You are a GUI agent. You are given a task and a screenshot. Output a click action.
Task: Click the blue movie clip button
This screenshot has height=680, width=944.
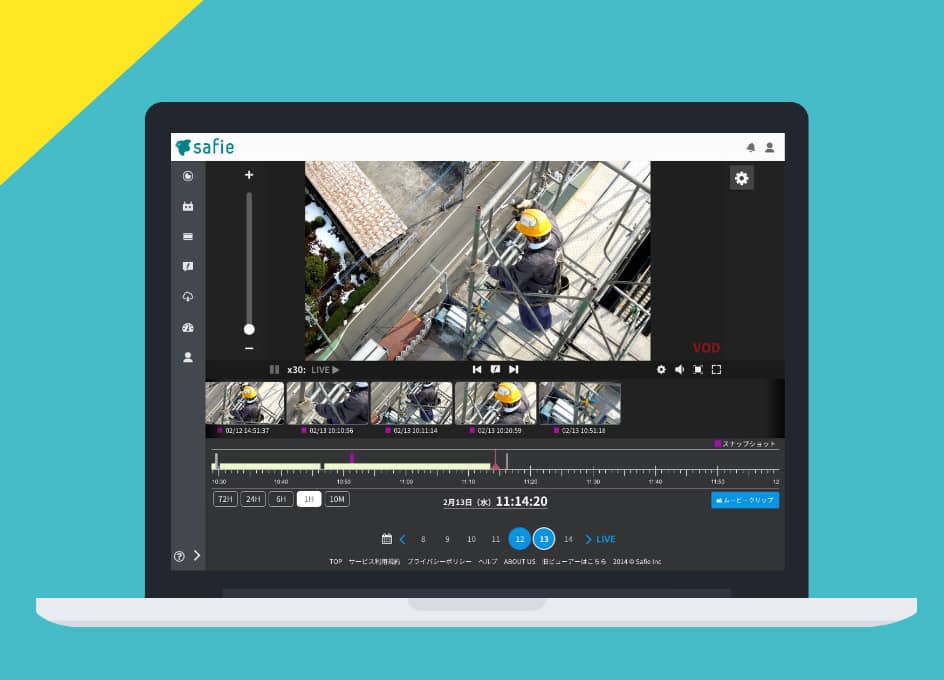point(745,500)
